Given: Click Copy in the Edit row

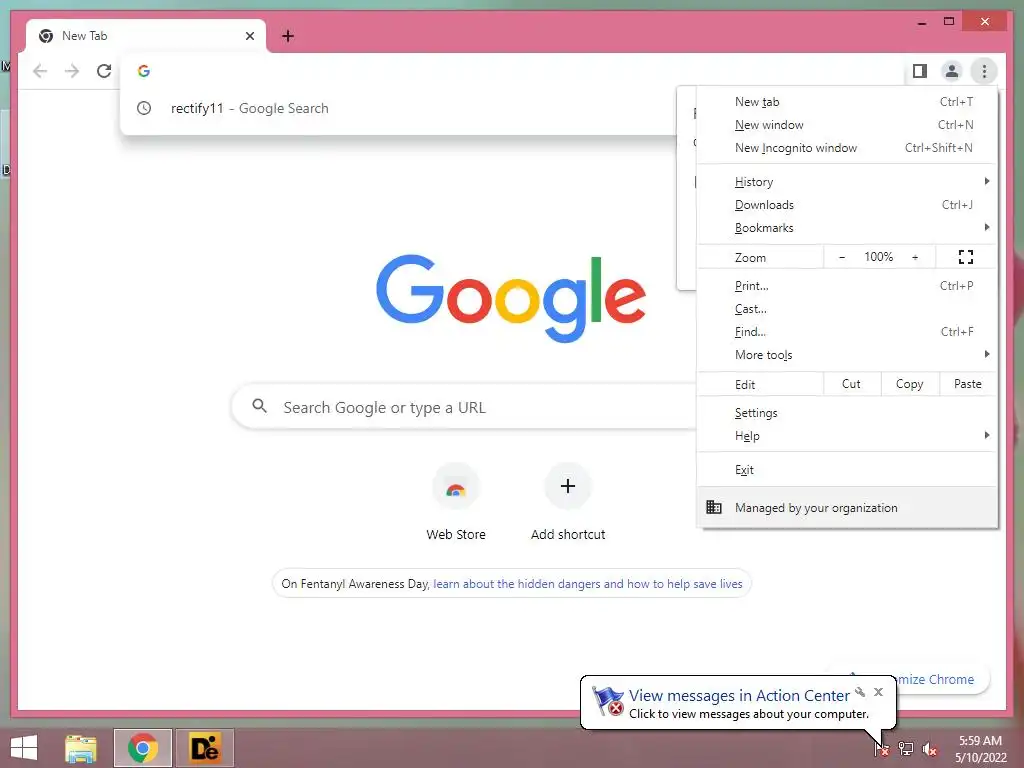Looking at the screenshot, I should (x=910, y=384).
